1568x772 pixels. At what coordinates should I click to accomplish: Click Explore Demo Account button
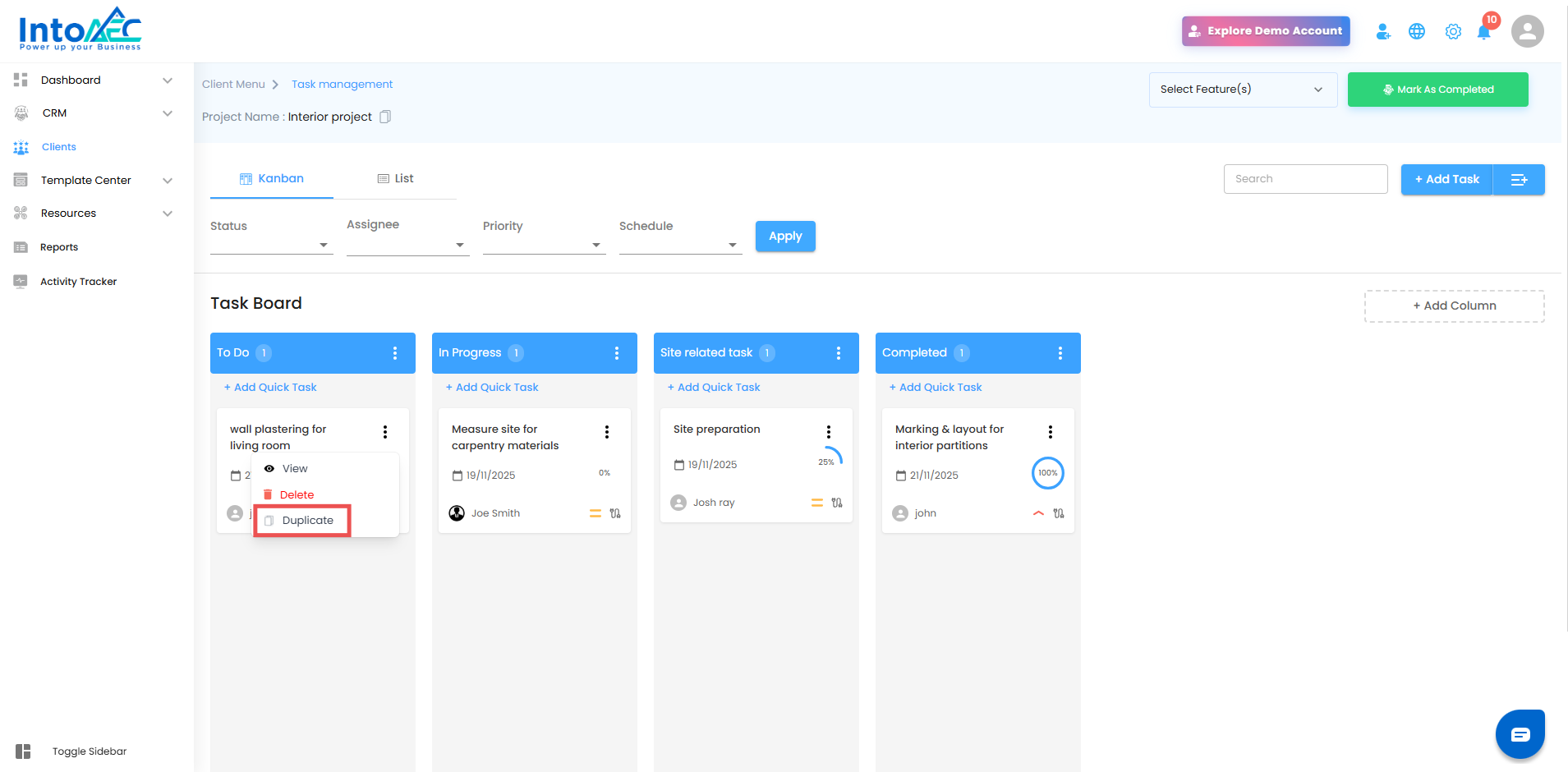(1266, 31)
